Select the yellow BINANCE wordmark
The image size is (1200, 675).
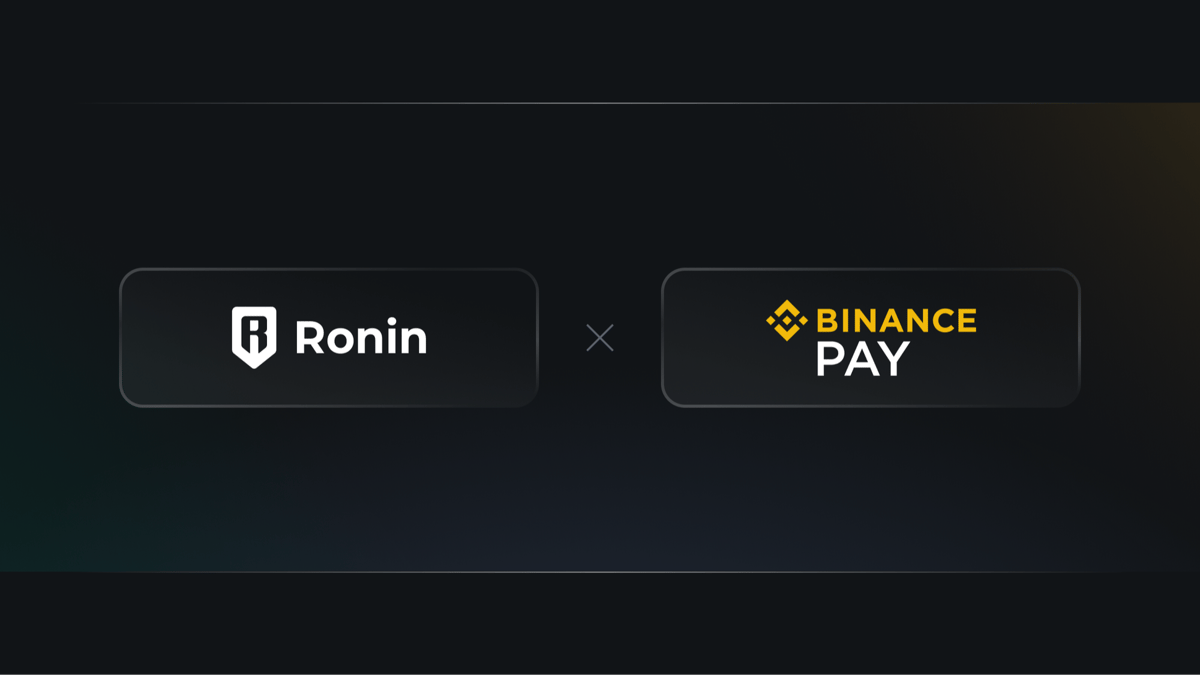(896, 320)
